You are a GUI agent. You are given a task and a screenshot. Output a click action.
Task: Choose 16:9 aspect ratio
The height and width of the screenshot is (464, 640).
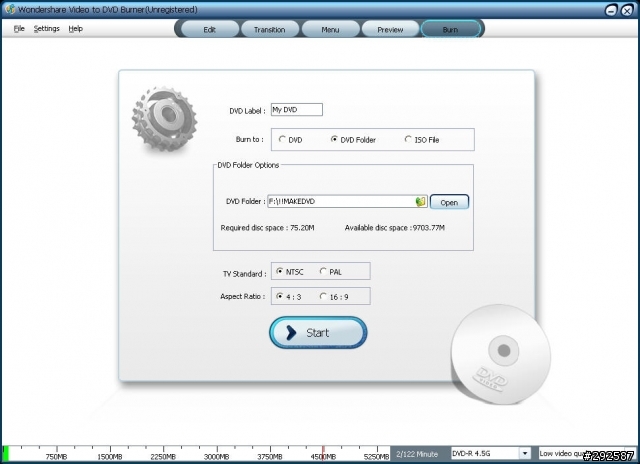coord(323,297)
